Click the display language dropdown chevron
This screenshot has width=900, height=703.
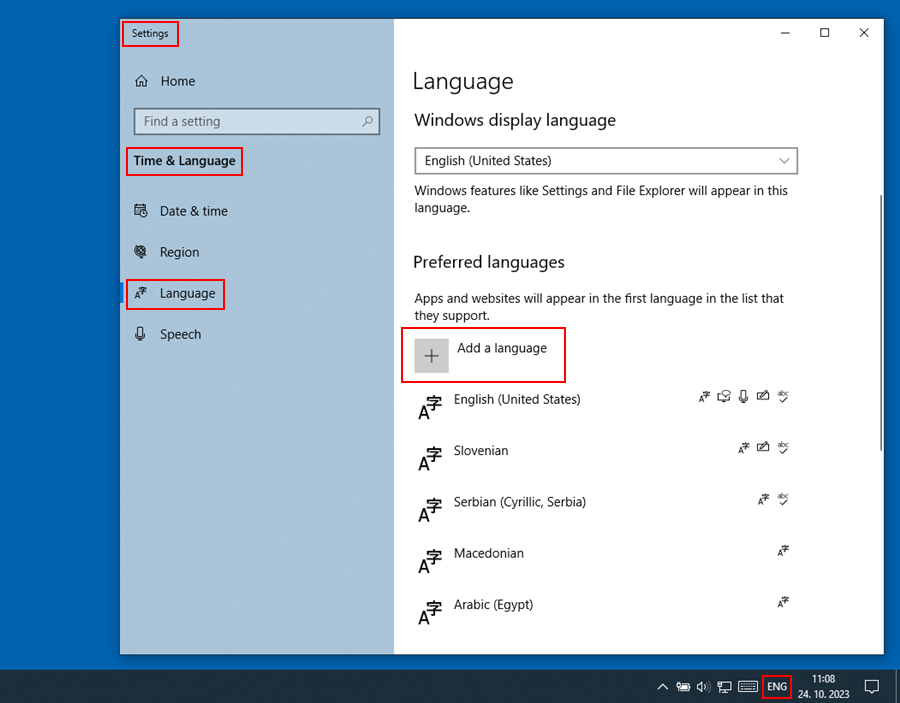tap(784, 161)
